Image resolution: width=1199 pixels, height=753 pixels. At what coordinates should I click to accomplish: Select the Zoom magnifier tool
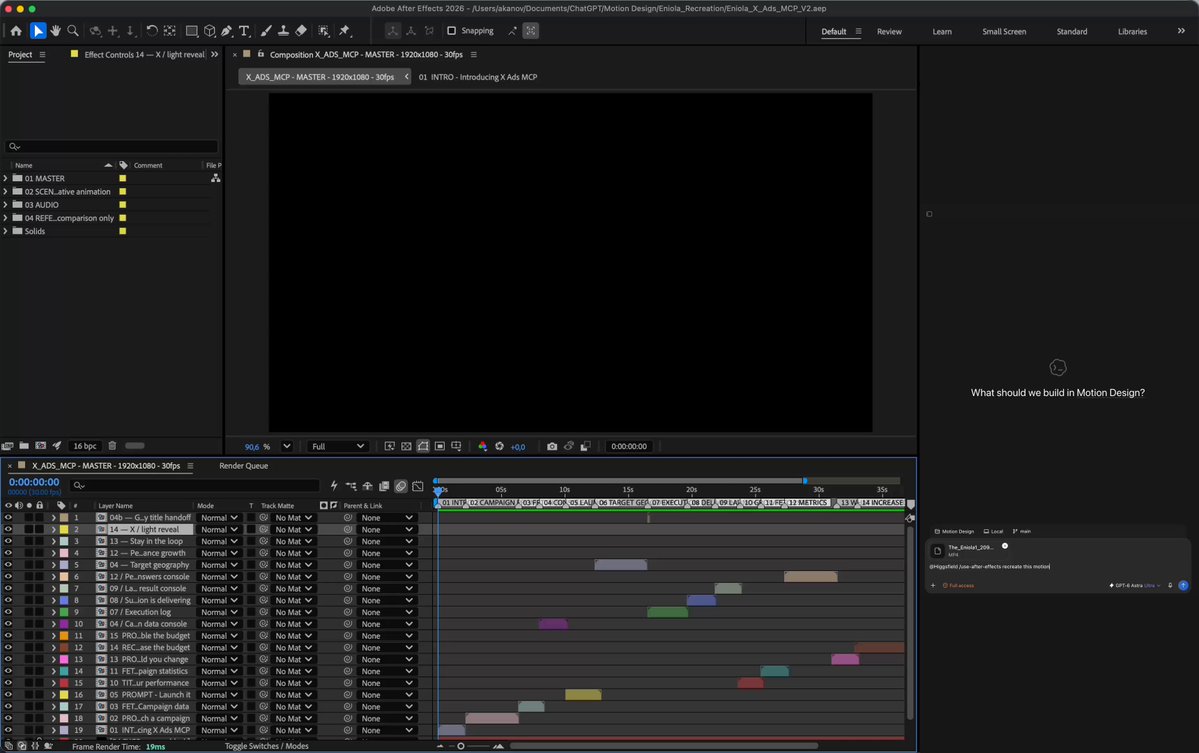pos(73,31)
